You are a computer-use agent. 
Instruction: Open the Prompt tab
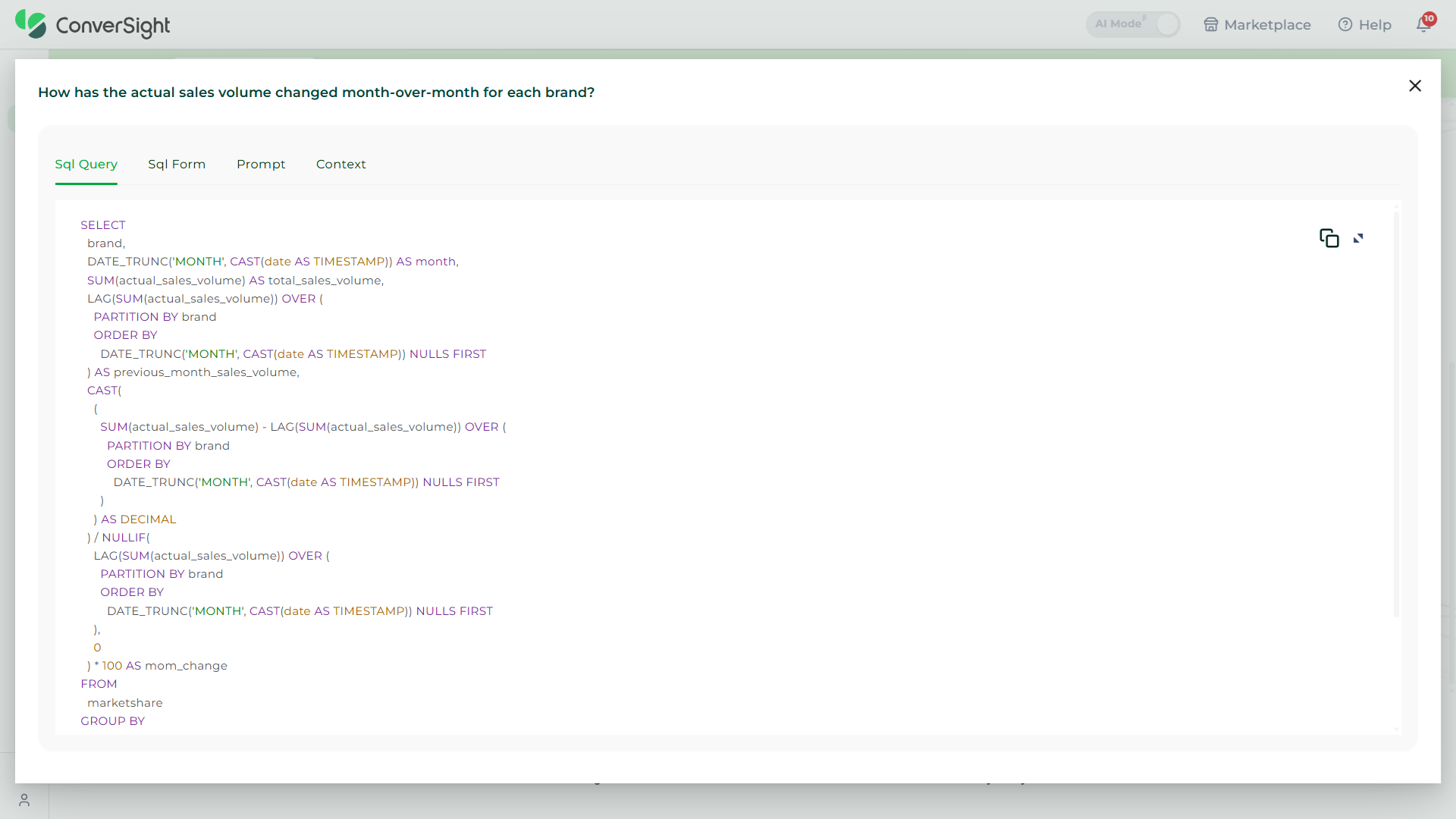261,165
